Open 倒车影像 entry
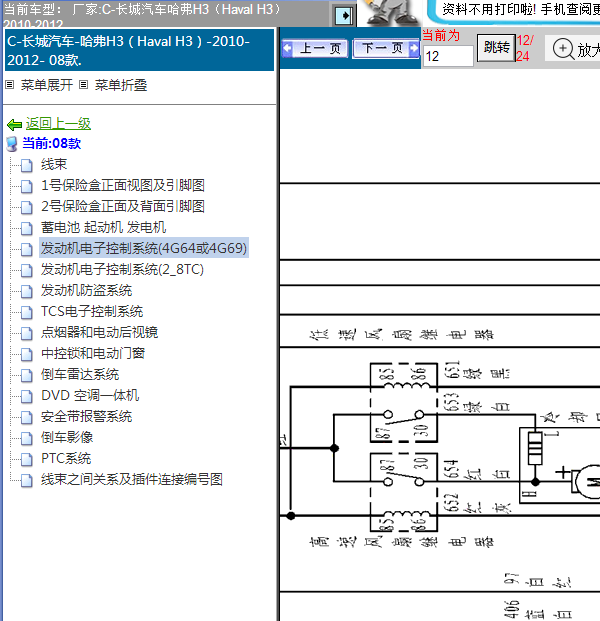Viewport: 600px width, 621px height. (x=67, y=437)
